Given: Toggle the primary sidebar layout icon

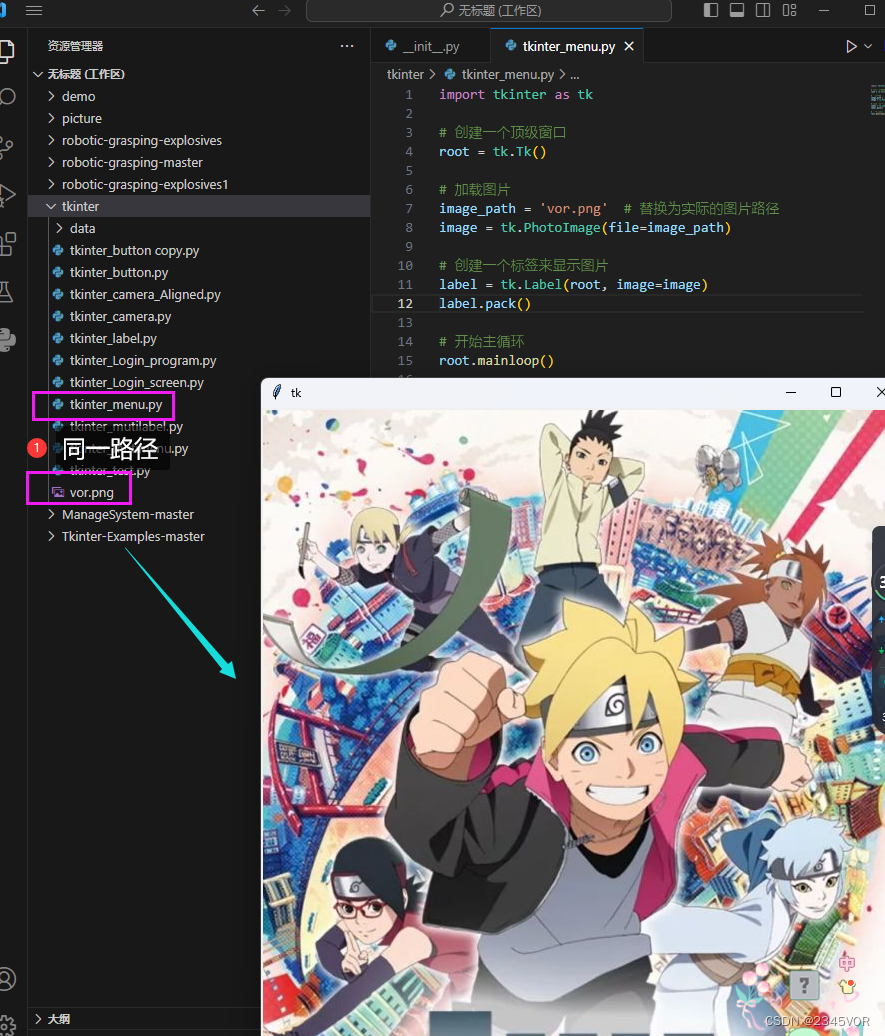Looking at the screenshot, I should [x=711, y=10].
